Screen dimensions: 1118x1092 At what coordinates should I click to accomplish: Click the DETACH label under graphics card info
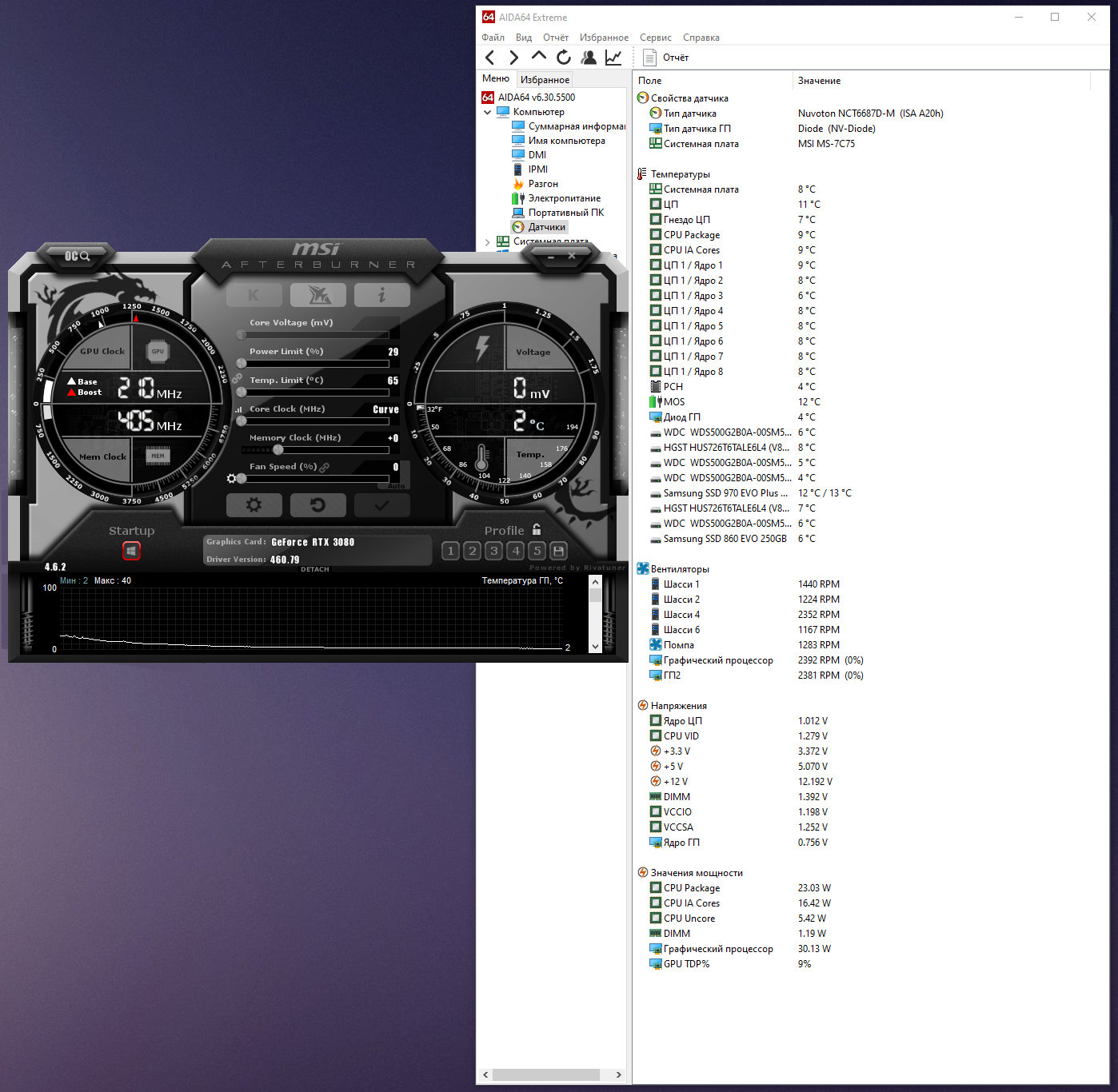[x=315, y=569]
